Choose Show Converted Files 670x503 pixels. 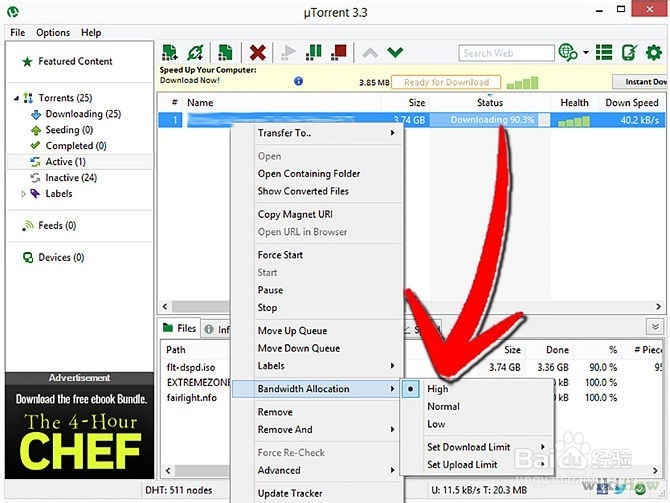coord(303,191)
